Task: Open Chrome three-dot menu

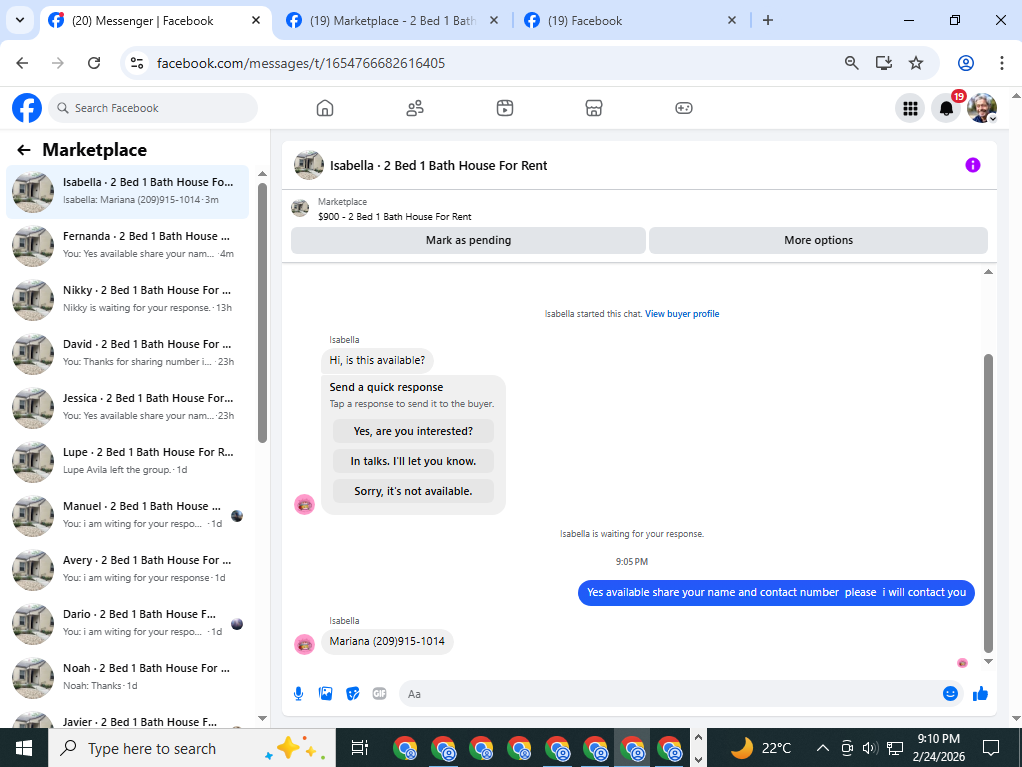Action: click(1001, 63)
